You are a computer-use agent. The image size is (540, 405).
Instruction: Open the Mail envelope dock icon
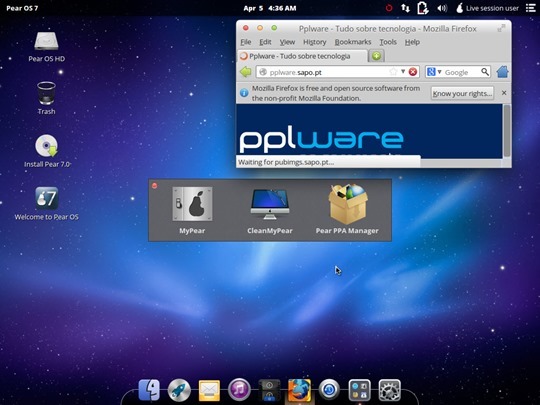[x=209, y=390]
